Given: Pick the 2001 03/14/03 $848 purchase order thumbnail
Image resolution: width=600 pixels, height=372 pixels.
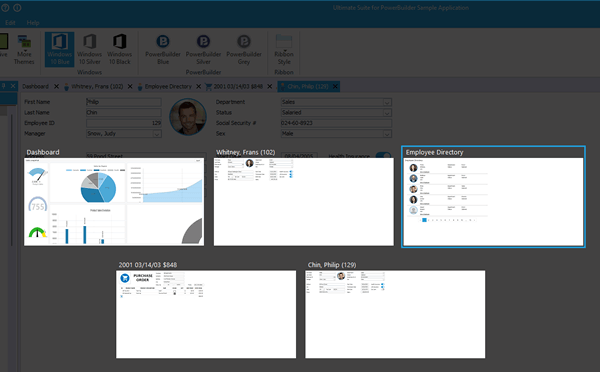Looking at the screenshot, I should pos(206,314).
